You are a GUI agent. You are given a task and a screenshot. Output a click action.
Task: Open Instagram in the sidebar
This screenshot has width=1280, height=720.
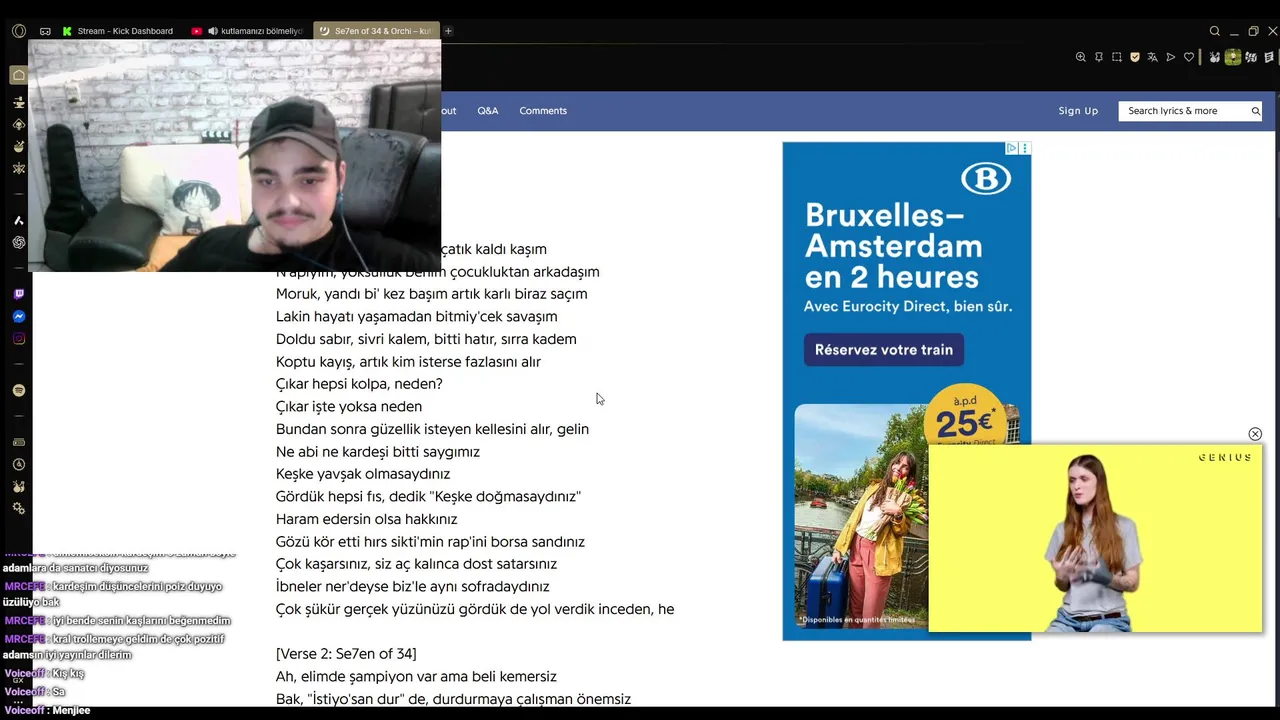(18, 339)
